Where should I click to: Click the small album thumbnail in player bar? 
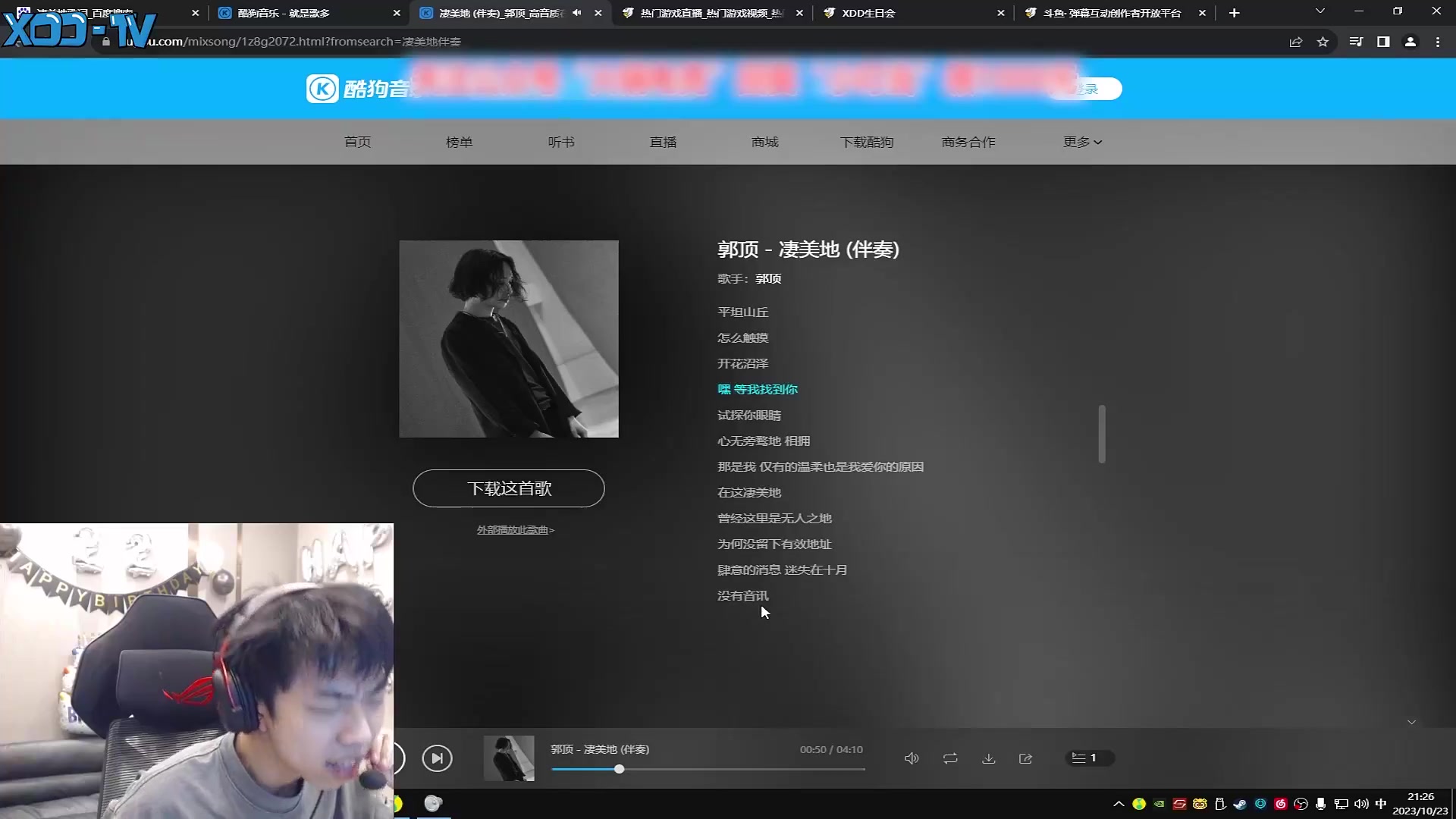tap(509, 758)
